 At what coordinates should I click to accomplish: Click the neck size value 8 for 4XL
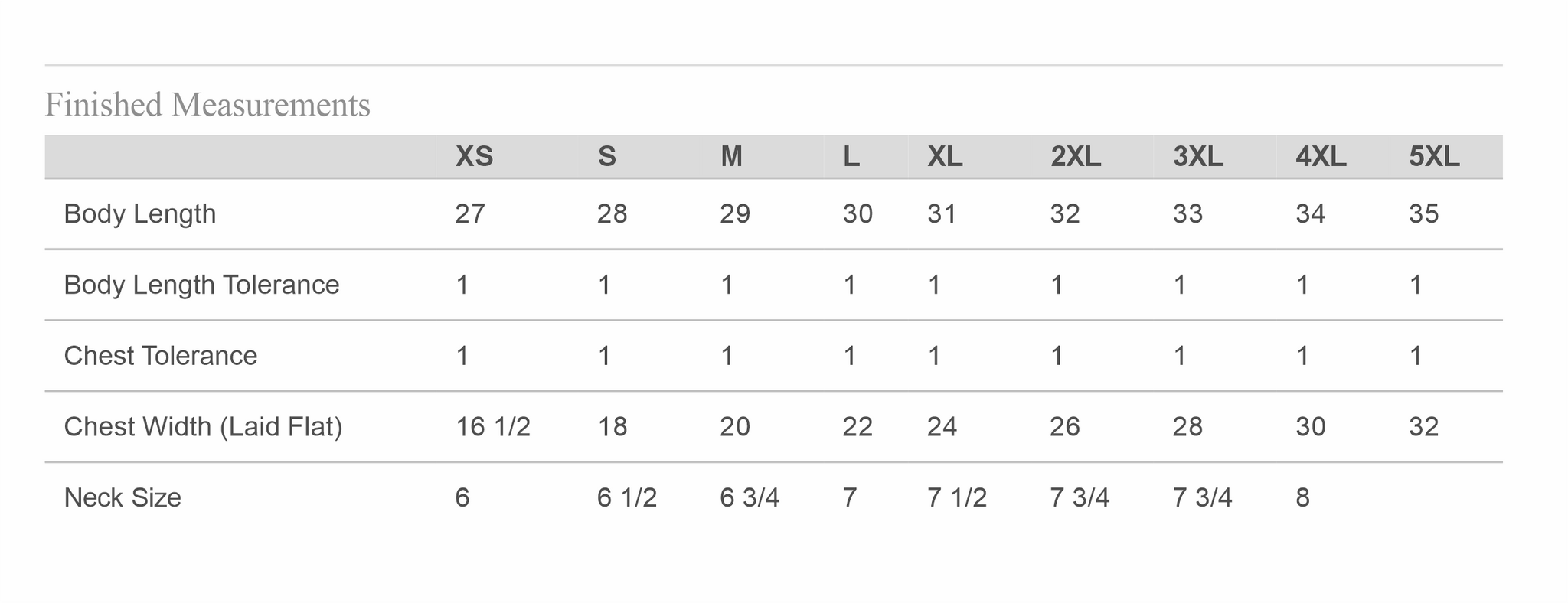tap(1302, 498)
